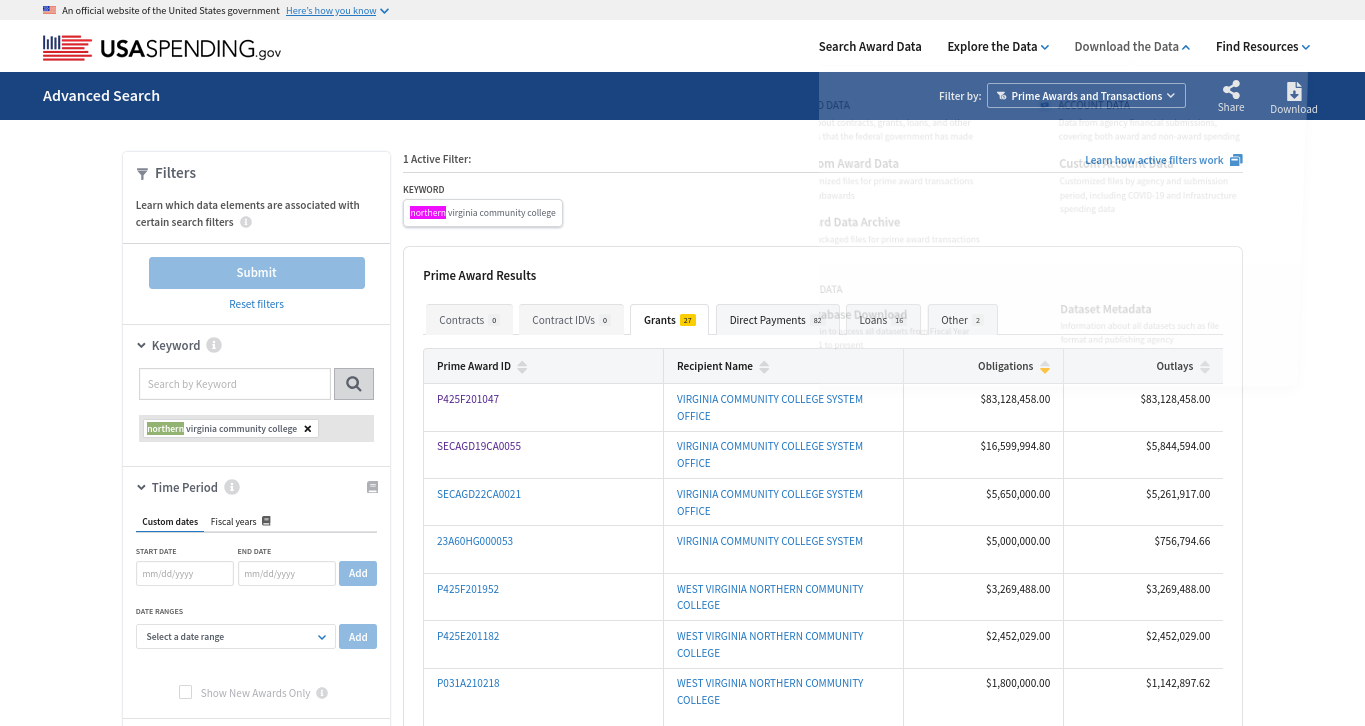Click the US flag icon in the banner
The width and height of the screenshot is (1365, 726).
pos(49,10)
